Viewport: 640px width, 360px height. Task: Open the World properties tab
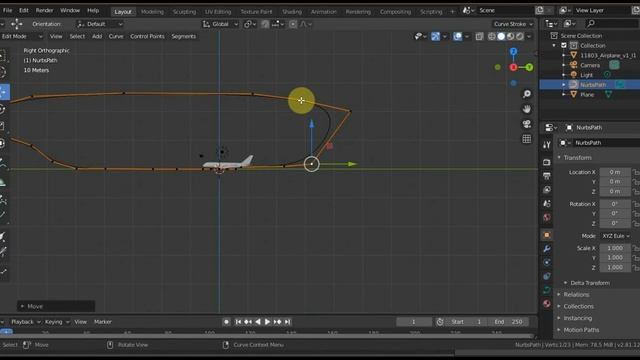[547, 217]
